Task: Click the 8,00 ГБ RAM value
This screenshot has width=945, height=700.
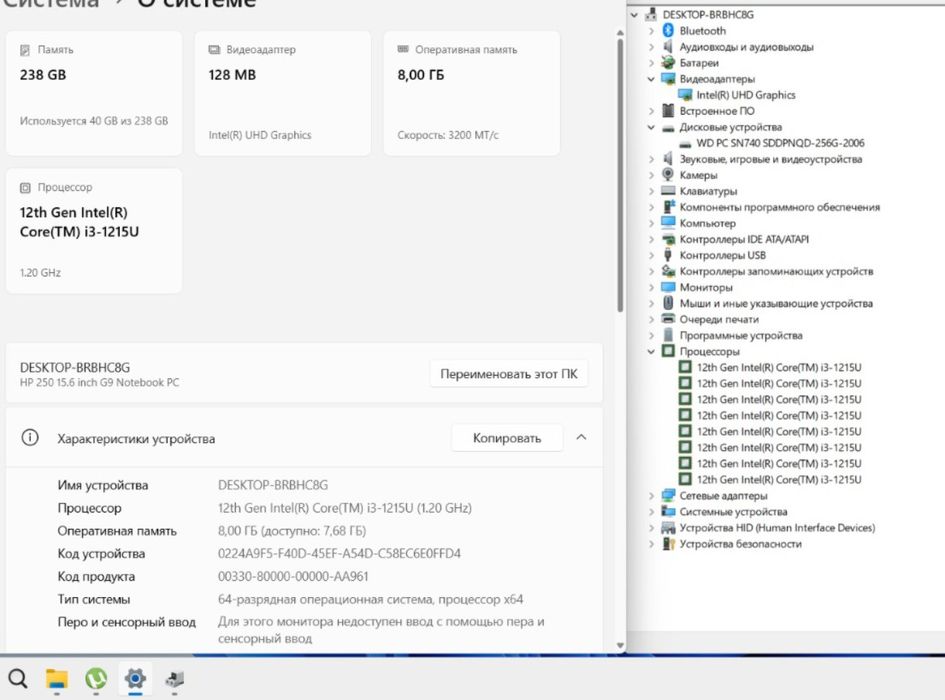Action: pos(421,75)
